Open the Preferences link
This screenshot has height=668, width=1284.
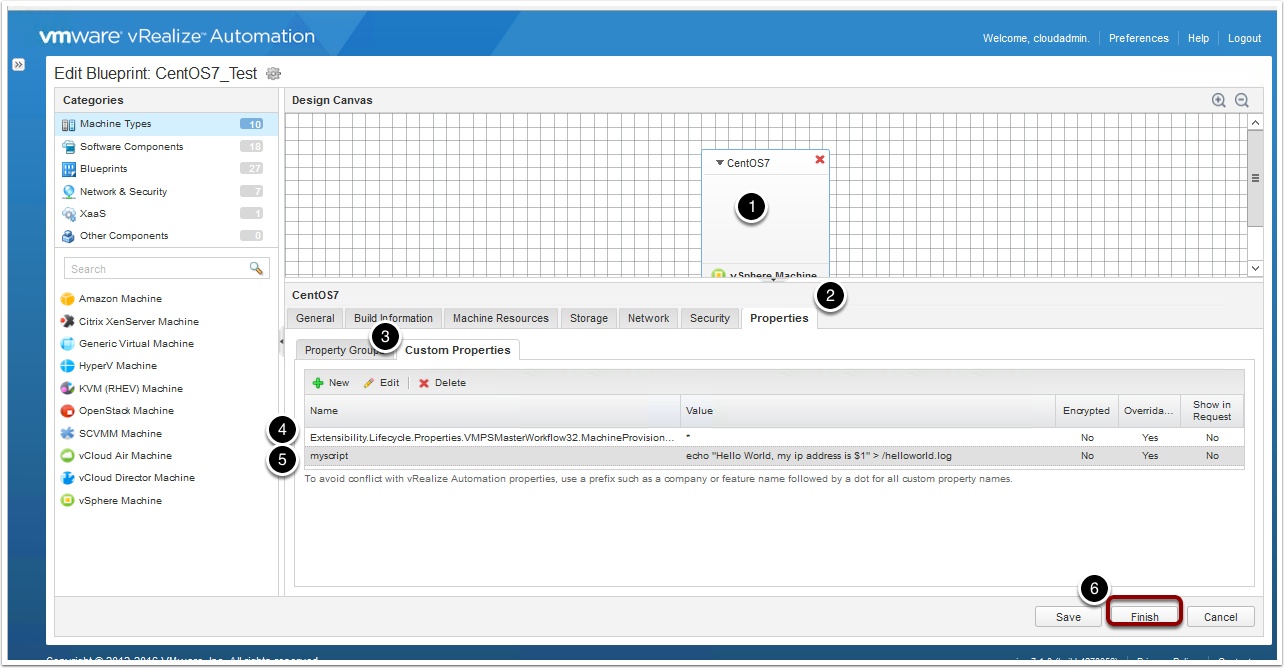pos(1139,38)
